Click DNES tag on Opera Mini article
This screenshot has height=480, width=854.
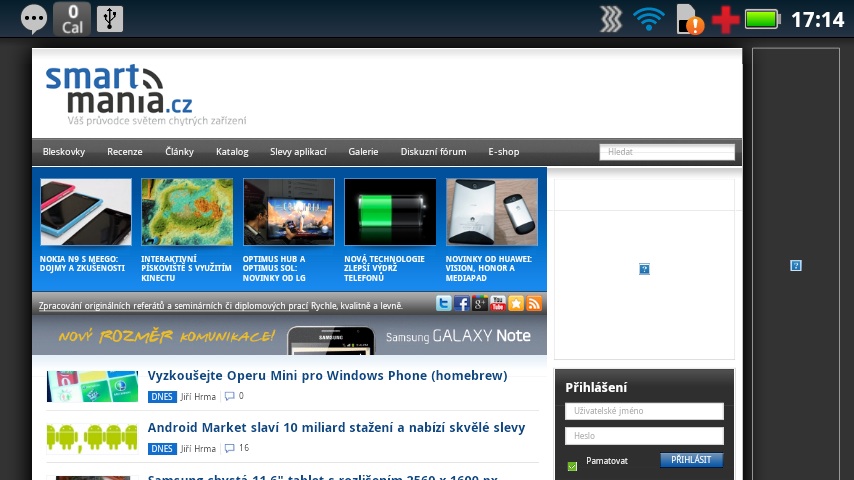point(162,396)
